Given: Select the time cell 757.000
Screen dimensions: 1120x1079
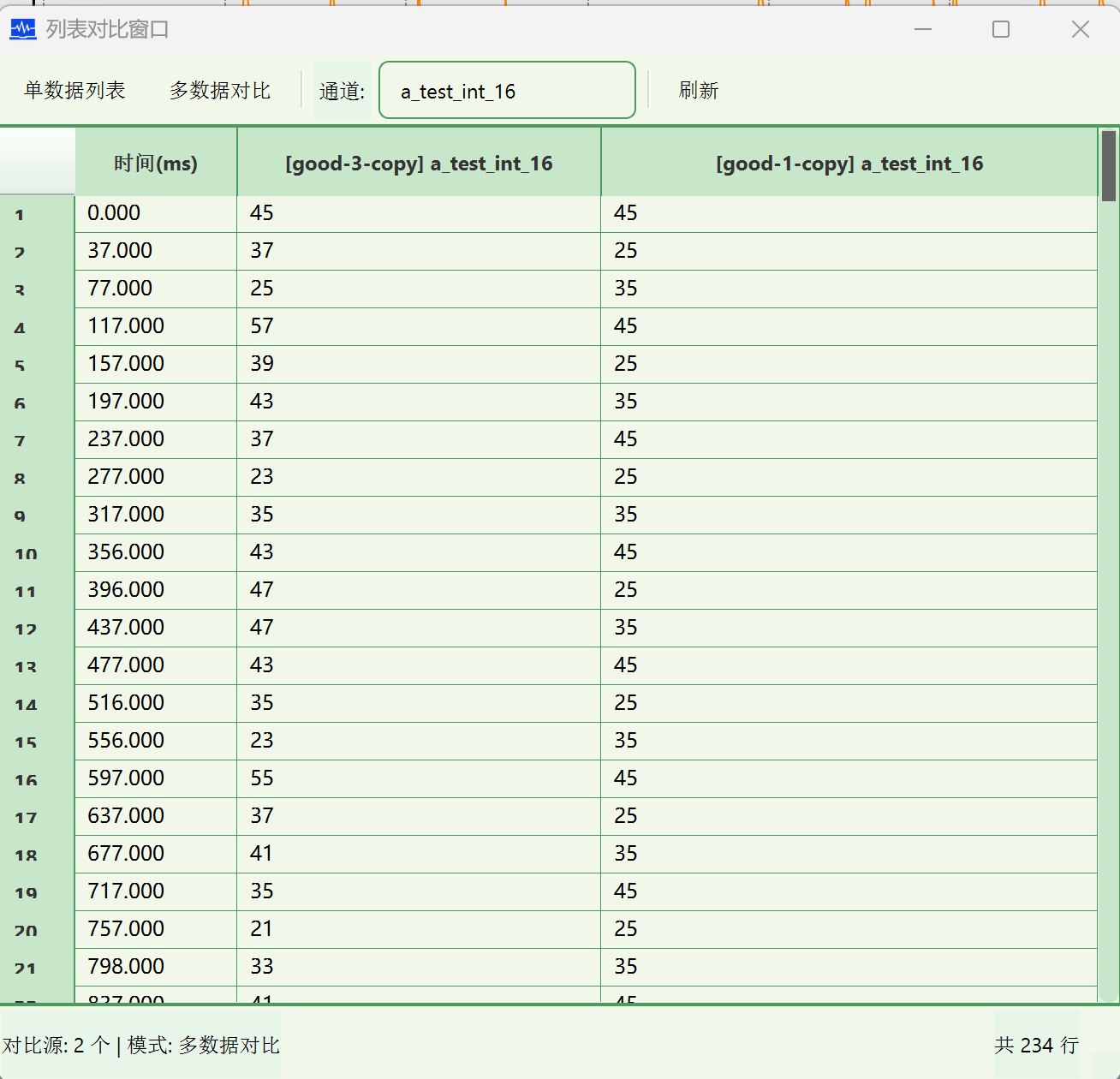Looking at the screenshot, I should pyautogui.click(x=156, y=929).
